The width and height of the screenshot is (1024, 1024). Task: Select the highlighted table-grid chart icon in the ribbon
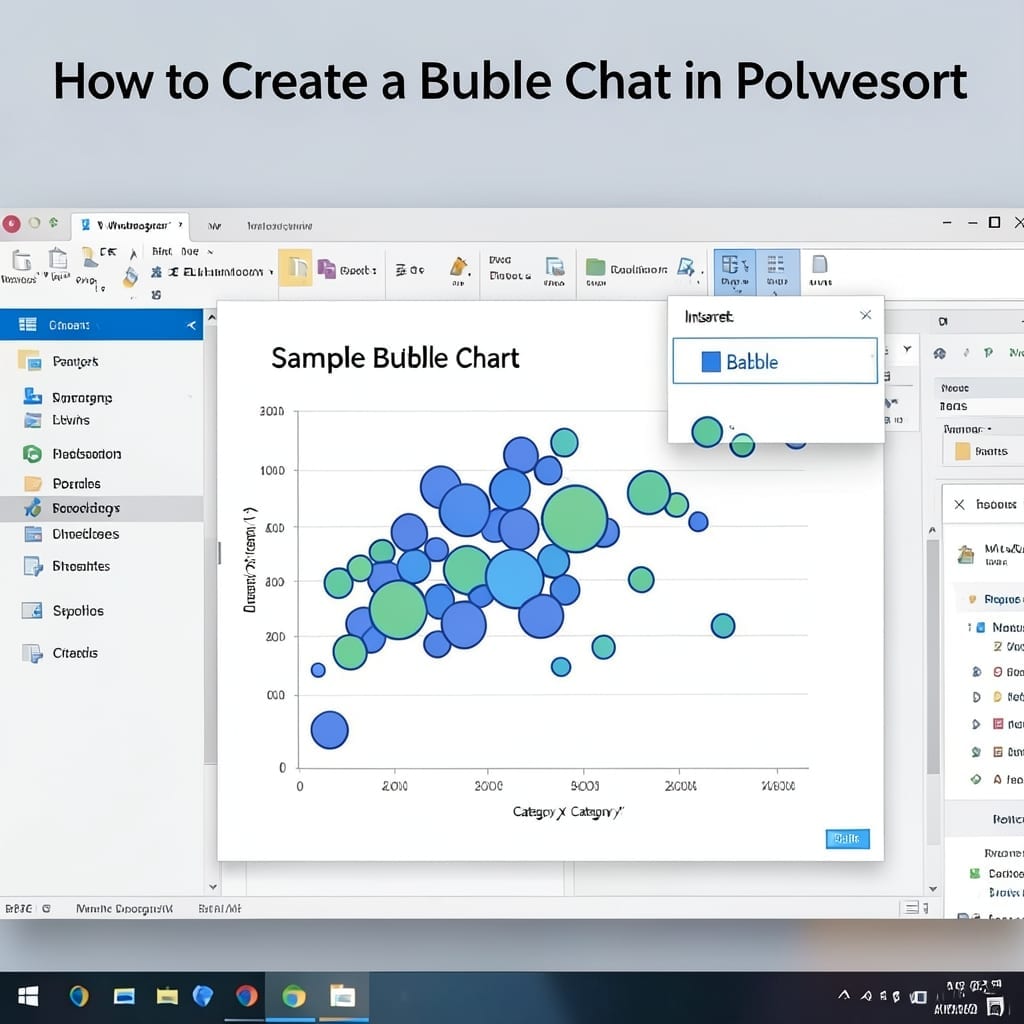tap(735, 272)
